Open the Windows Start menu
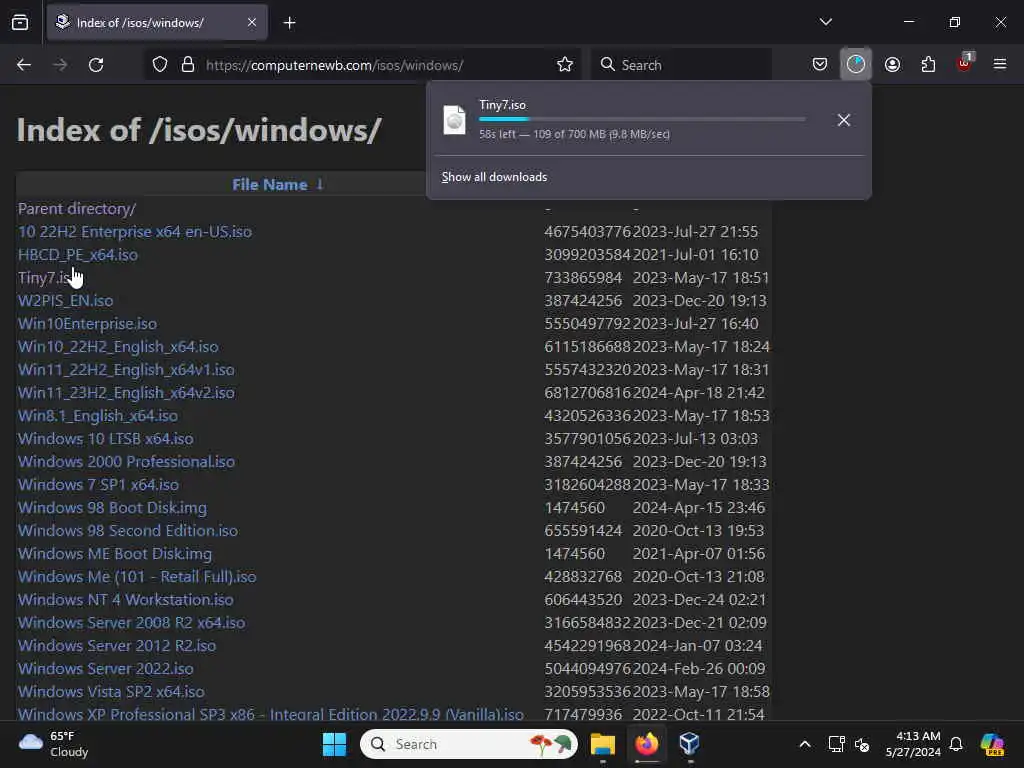Viewport: 1024px width, 768px height. tap(334, 744)
